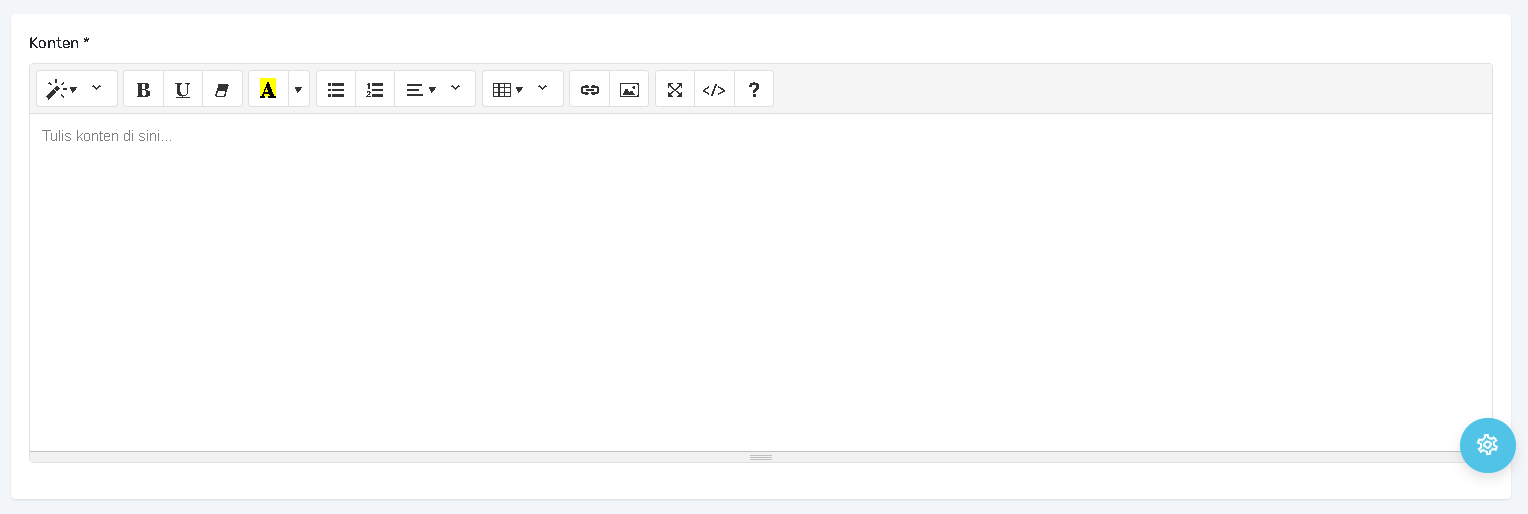
Task: Click the magic wand style icon
Action: [x=60, y=89]
